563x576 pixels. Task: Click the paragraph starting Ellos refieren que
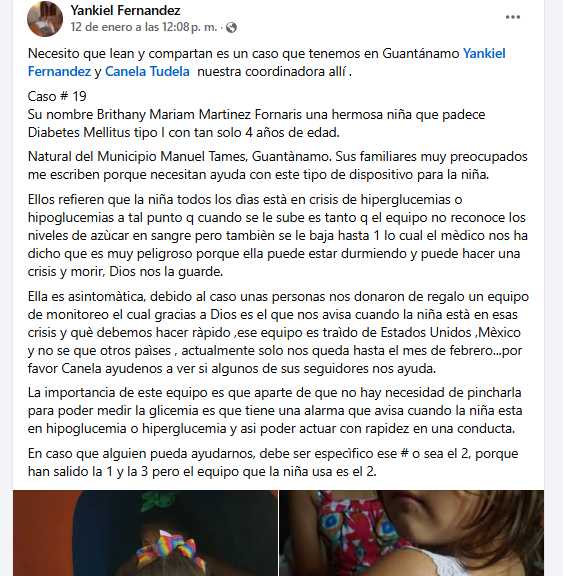[278, 235]
